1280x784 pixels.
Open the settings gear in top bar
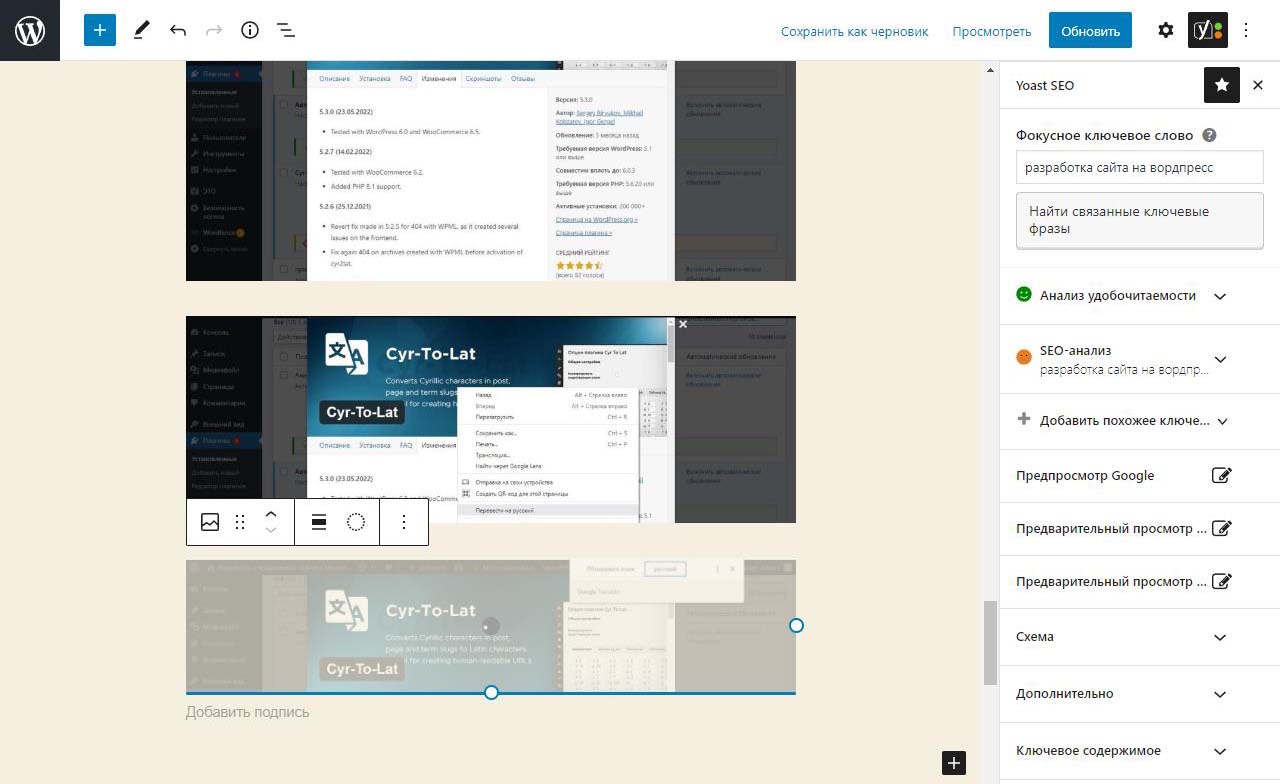click(1166, 30)
